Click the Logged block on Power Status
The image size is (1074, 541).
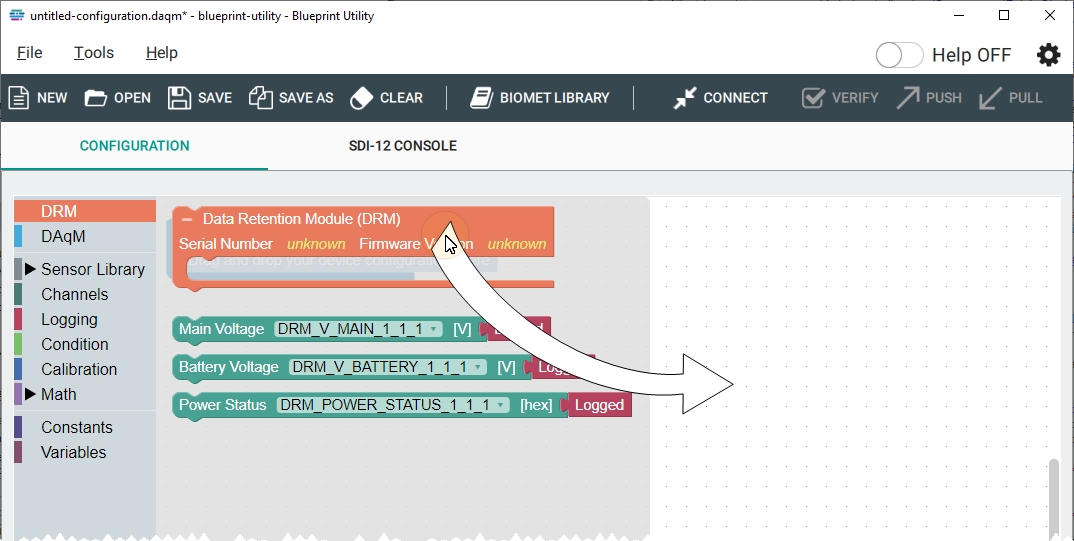[599, 405]
